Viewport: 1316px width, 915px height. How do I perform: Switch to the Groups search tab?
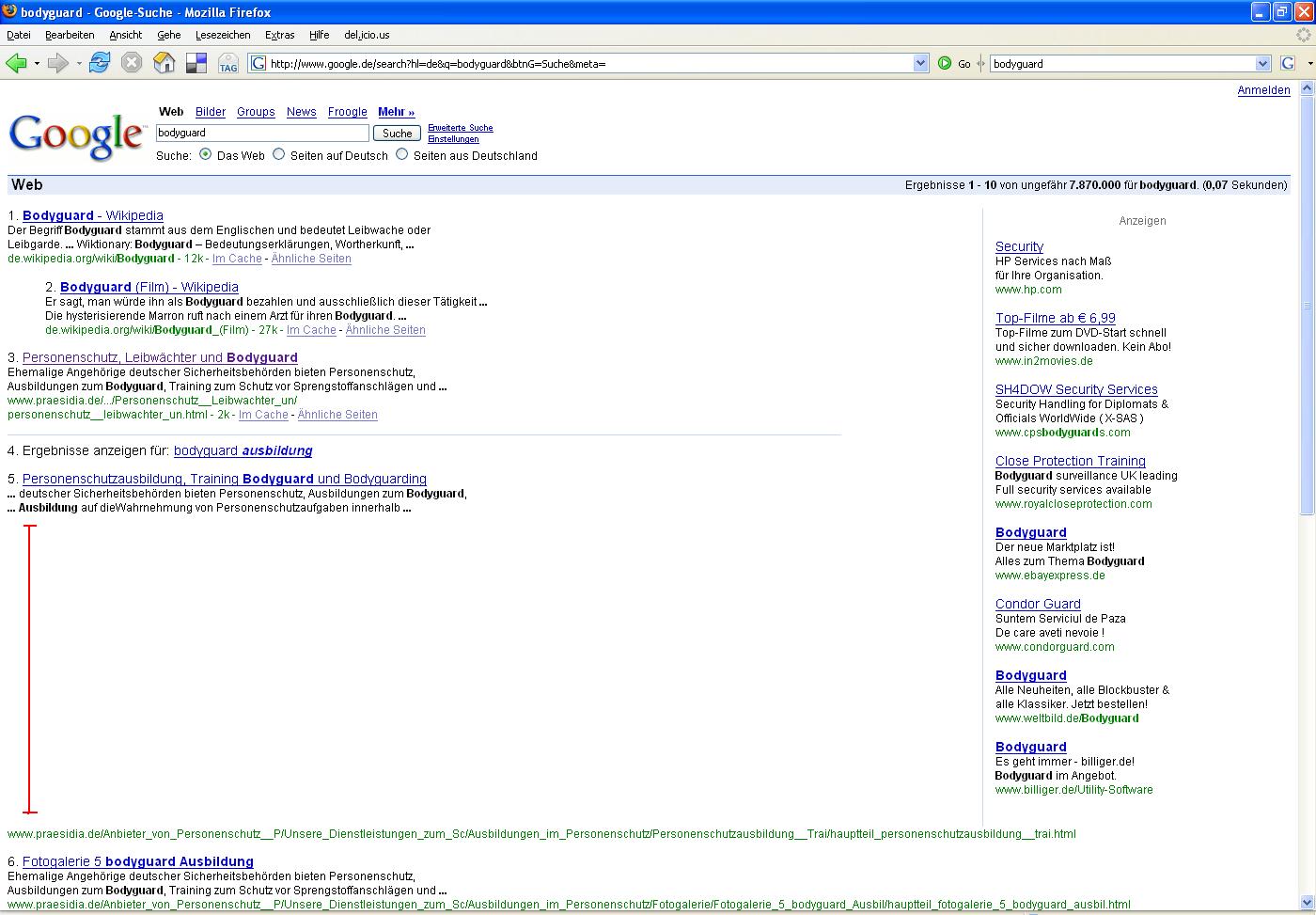[256, 111]
